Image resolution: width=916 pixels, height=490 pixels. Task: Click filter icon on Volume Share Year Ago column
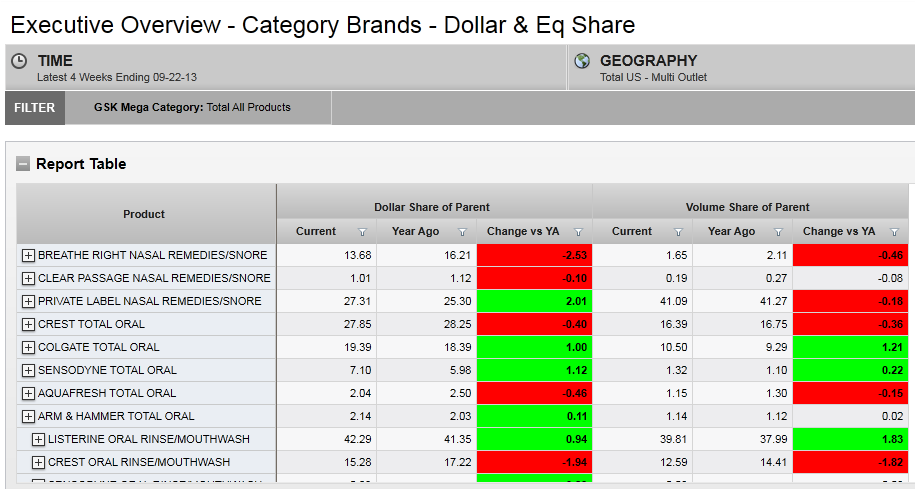pyautogui.click(x=778, y=232)
